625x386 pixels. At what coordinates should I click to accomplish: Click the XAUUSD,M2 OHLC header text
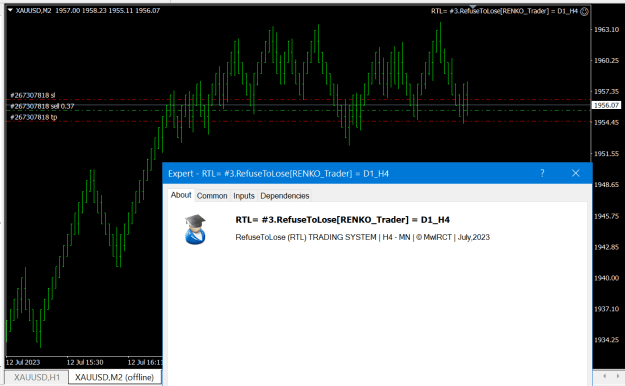[88, 11]
